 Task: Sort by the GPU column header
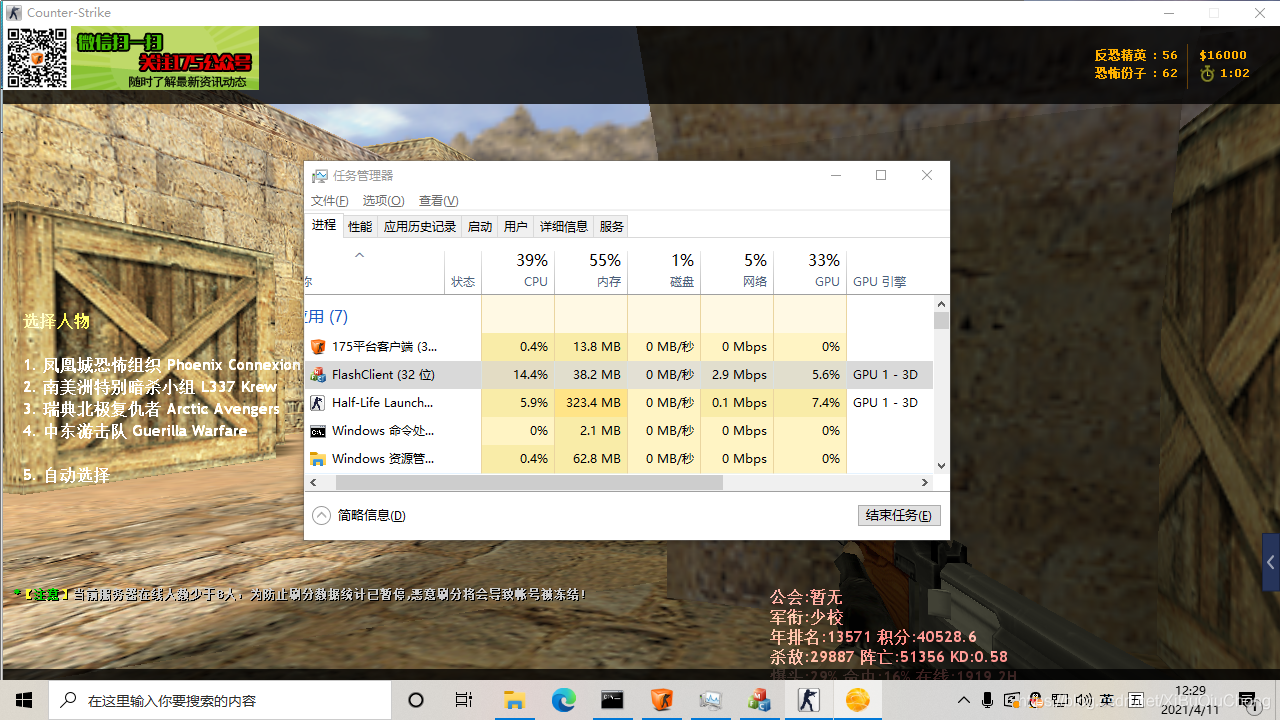(810, 271)
